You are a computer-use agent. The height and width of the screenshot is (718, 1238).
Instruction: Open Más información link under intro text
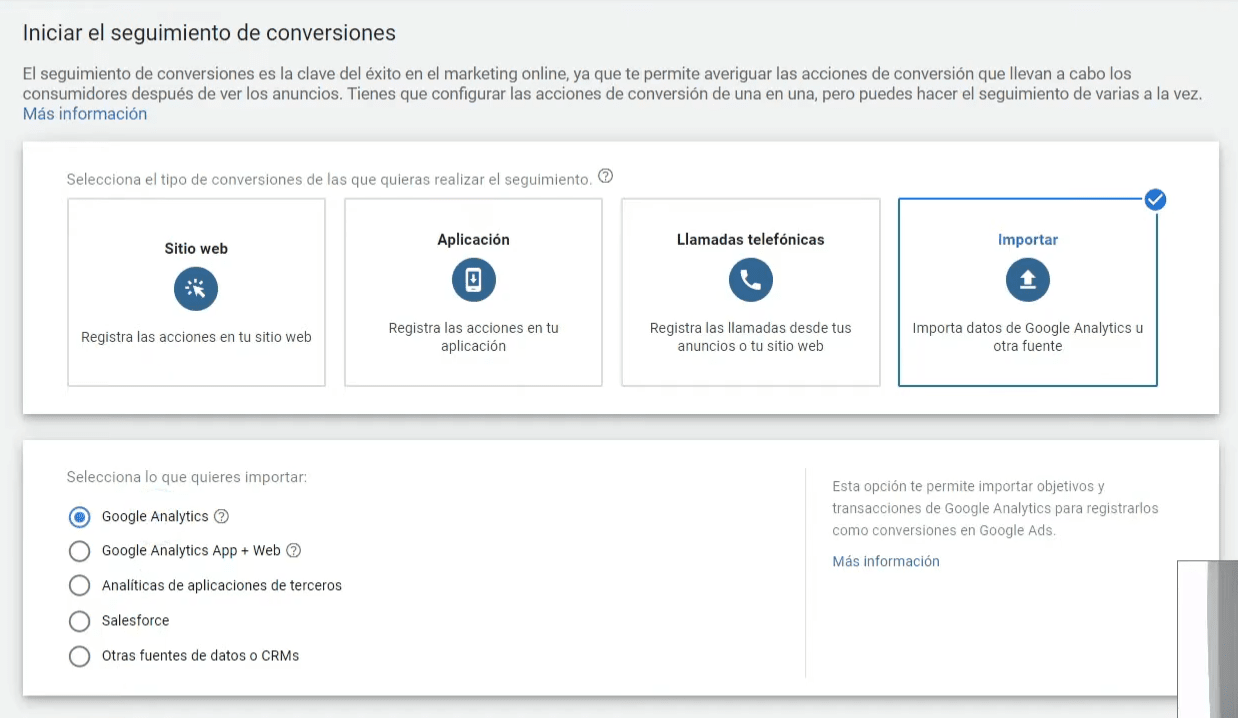85,114
